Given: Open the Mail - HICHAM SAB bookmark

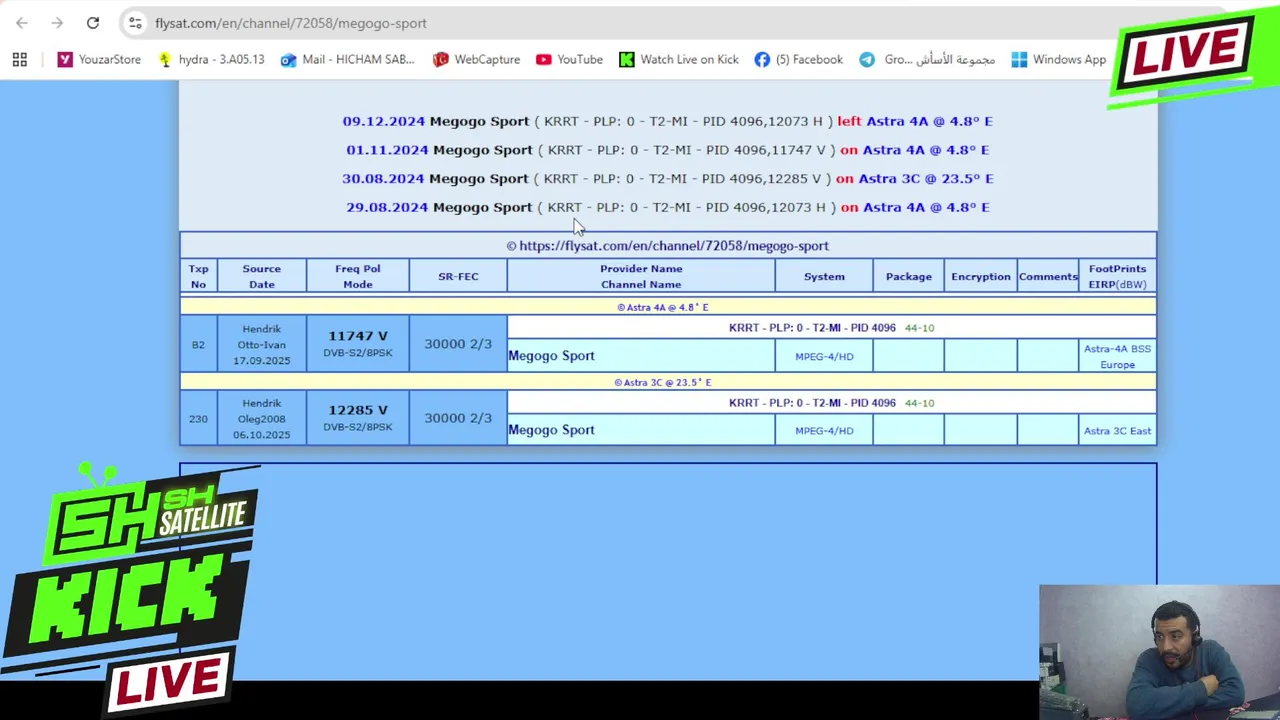Looking at the screenshot, I should point(347,60).
